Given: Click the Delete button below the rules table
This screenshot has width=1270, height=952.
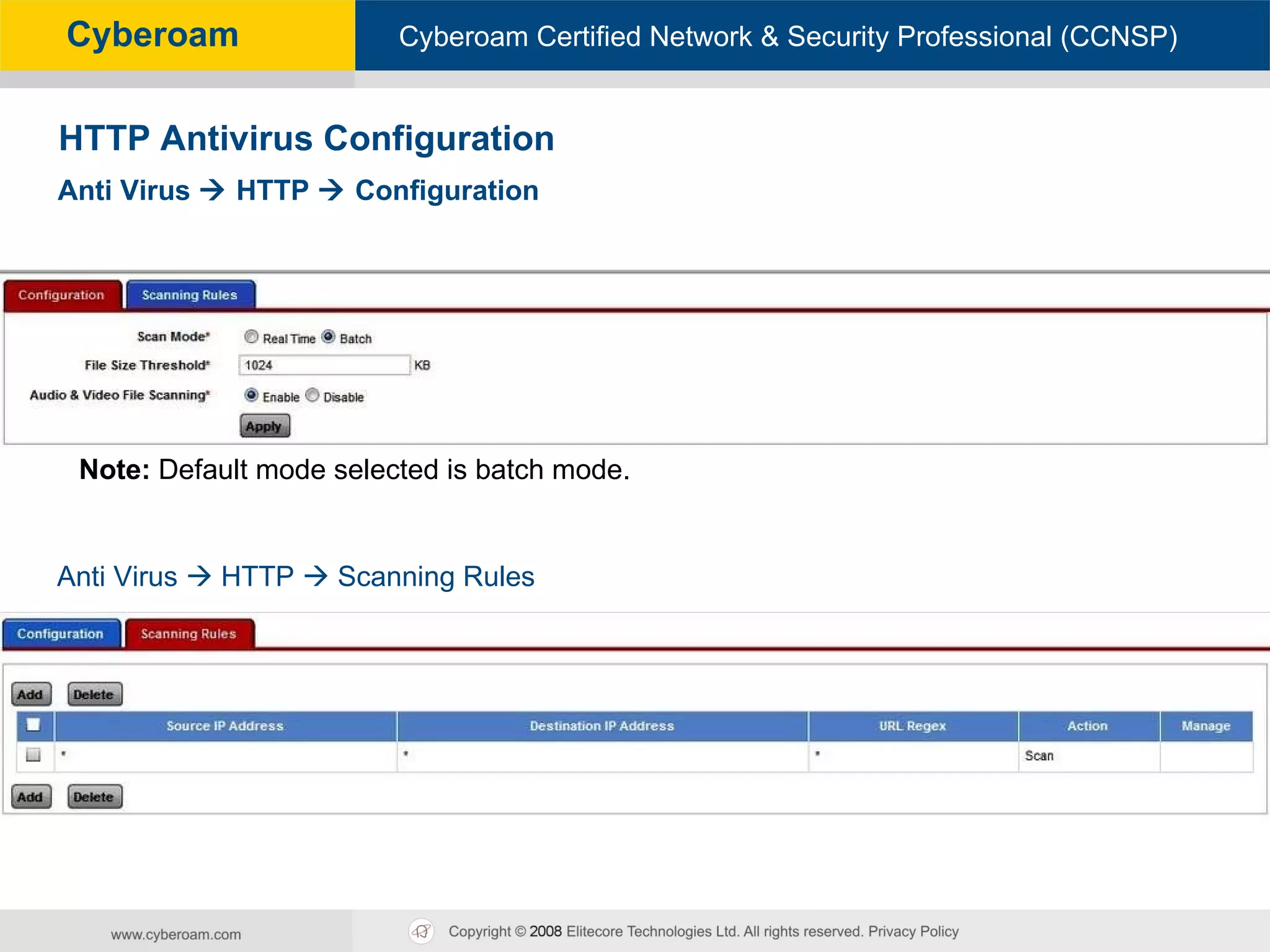Looking at the screenshot, I should coord(94,796).
